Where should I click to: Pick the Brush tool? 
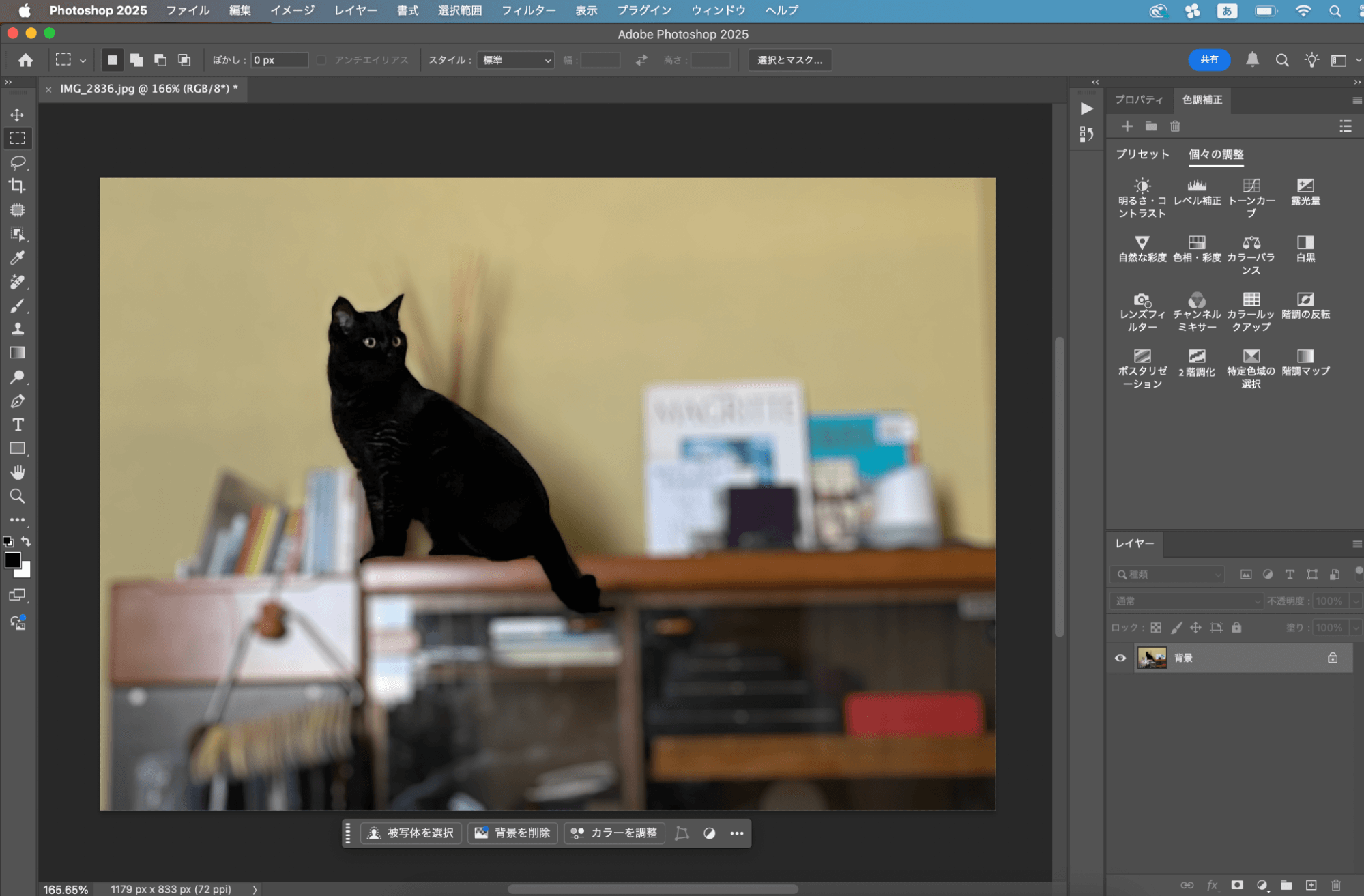pos(18,306)
